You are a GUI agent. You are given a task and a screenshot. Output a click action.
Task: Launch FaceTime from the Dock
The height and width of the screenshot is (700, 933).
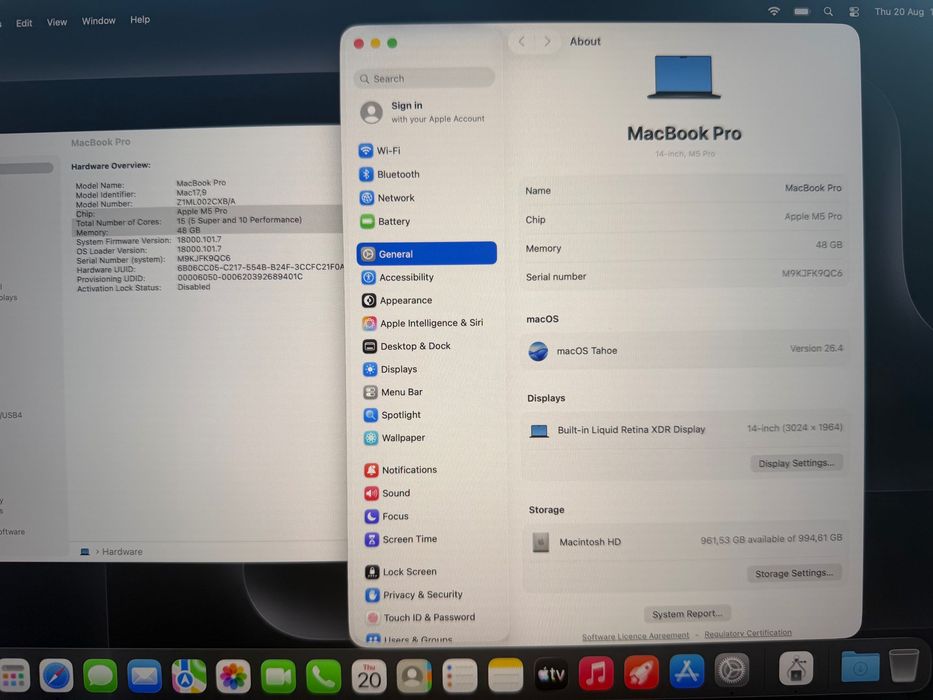(x=278, y=676)
